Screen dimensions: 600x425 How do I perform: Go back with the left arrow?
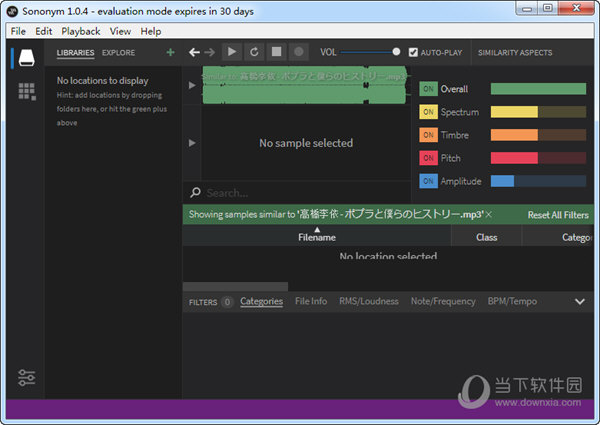click(194, 52)
